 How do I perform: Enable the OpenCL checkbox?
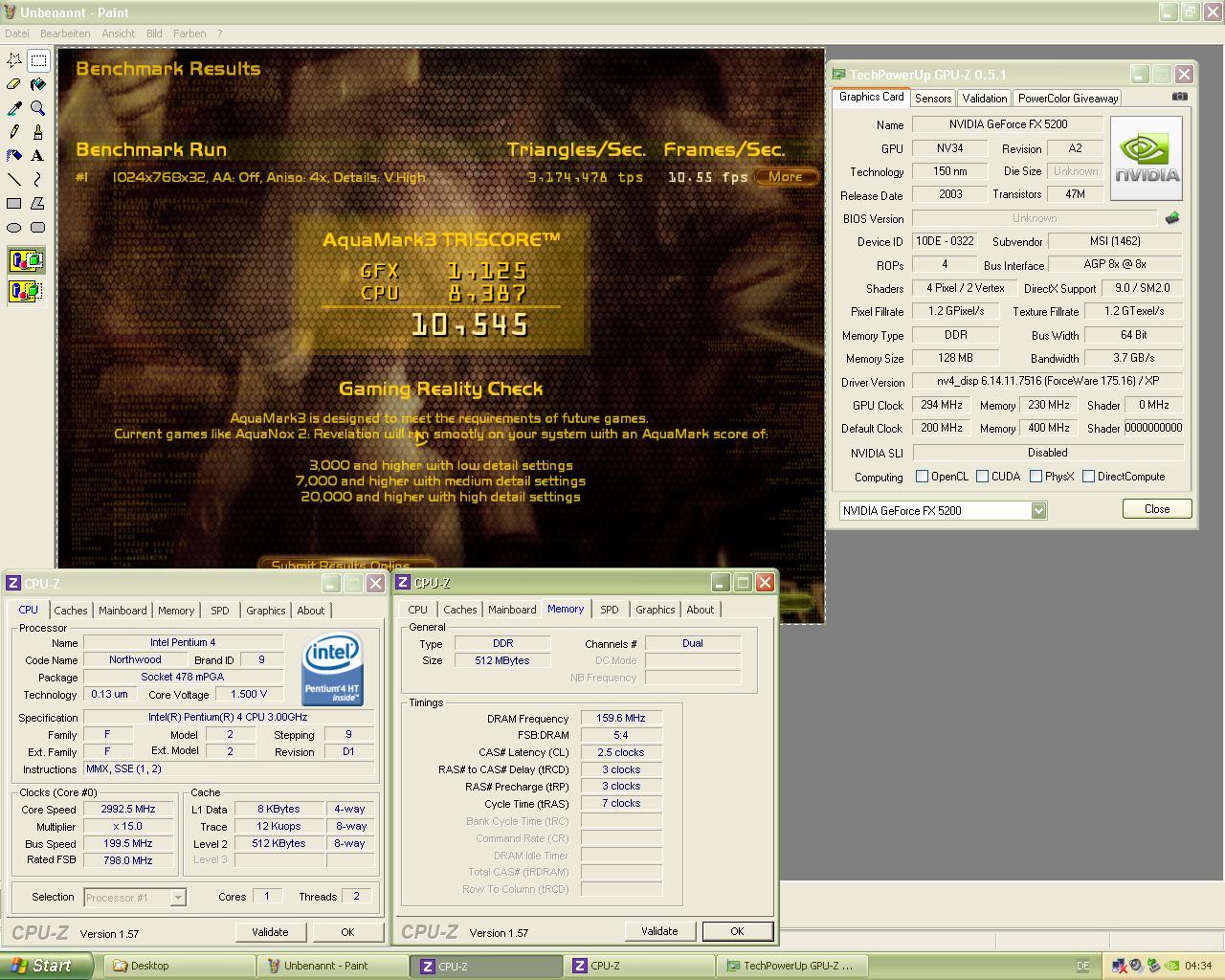pos(922,477)
